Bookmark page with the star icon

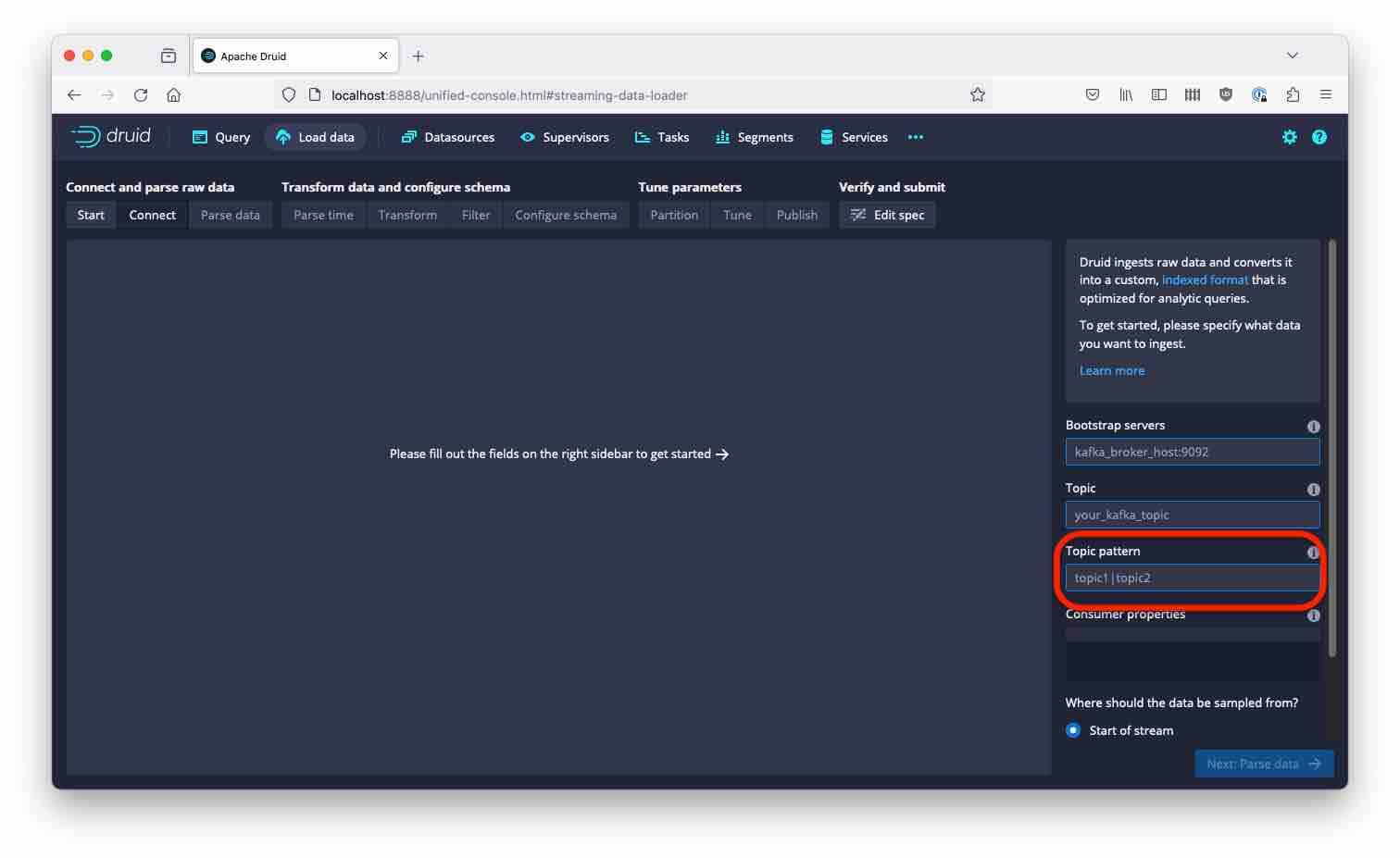pyautogui.click(x=977, y=94)
